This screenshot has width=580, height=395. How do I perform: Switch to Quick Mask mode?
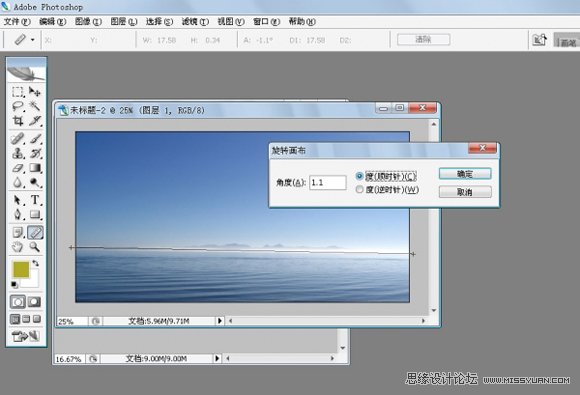(34, 302)
